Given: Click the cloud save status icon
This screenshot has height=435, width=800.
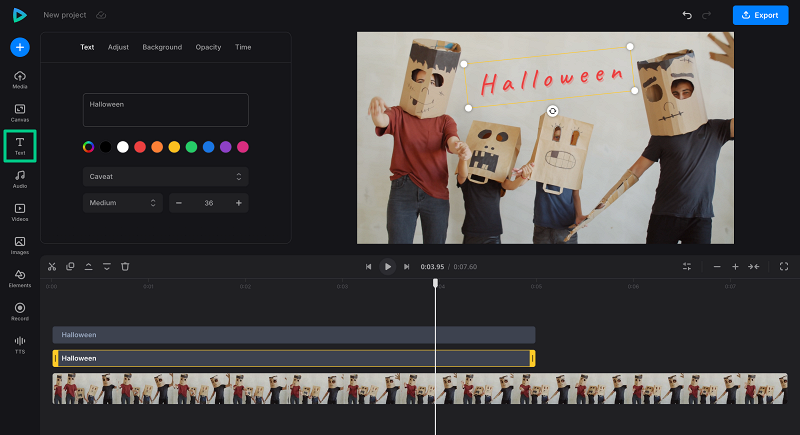Looking at the screenshot, I should tap(101, 15).
